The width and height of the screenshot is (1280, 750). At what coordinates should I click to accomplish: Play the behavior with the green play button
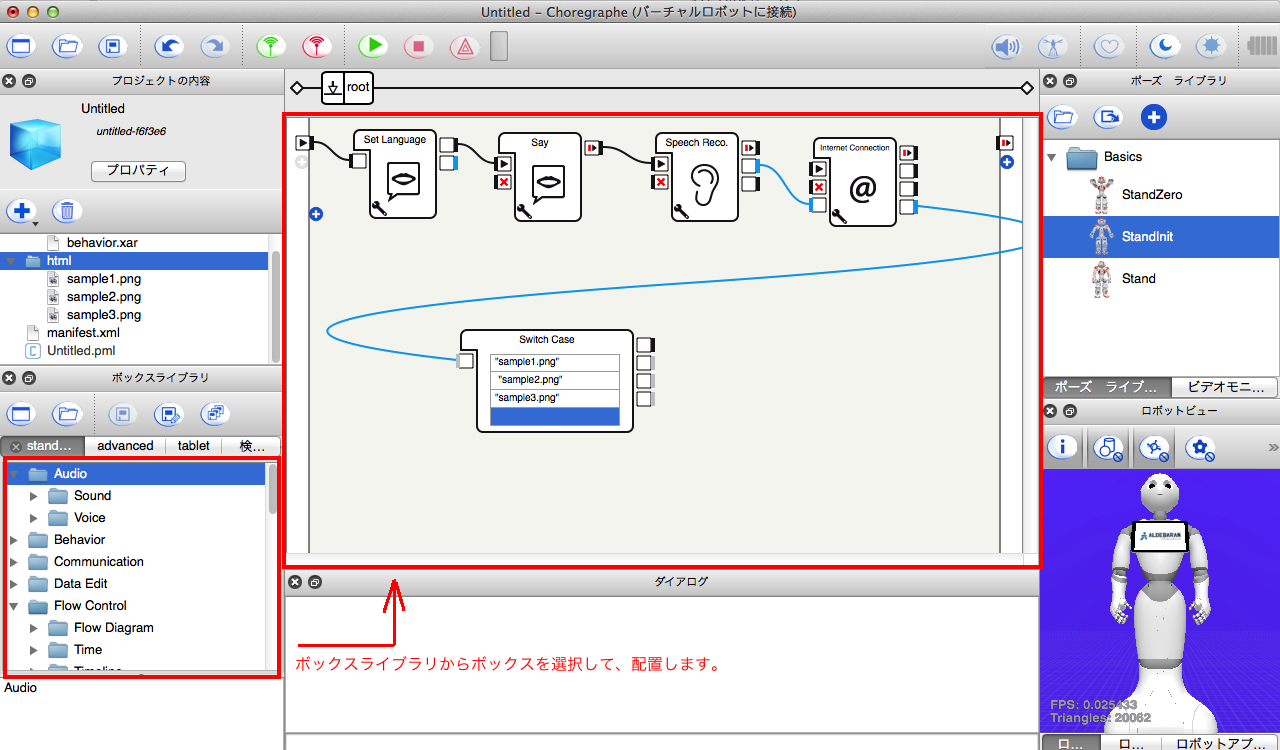[373, 46]
